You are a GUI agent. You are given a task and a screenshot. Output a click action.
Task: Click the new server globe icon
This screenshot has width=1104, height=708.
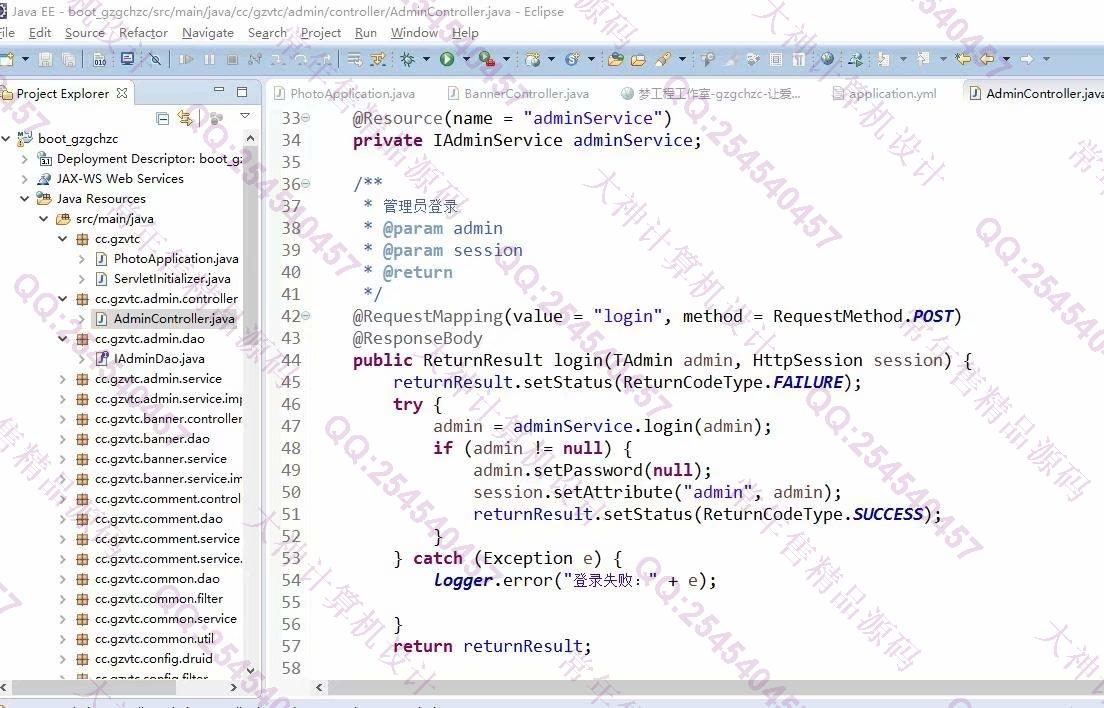[x=533, y=60]
